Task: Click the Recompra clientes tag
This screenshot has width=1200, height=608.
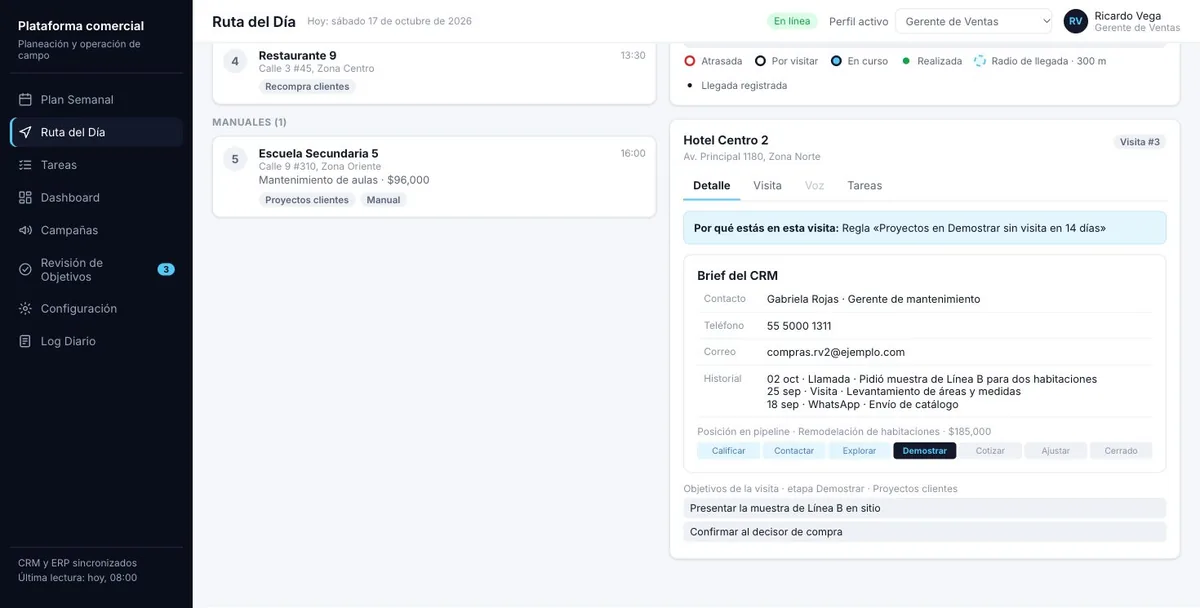Action: (307, 87)
